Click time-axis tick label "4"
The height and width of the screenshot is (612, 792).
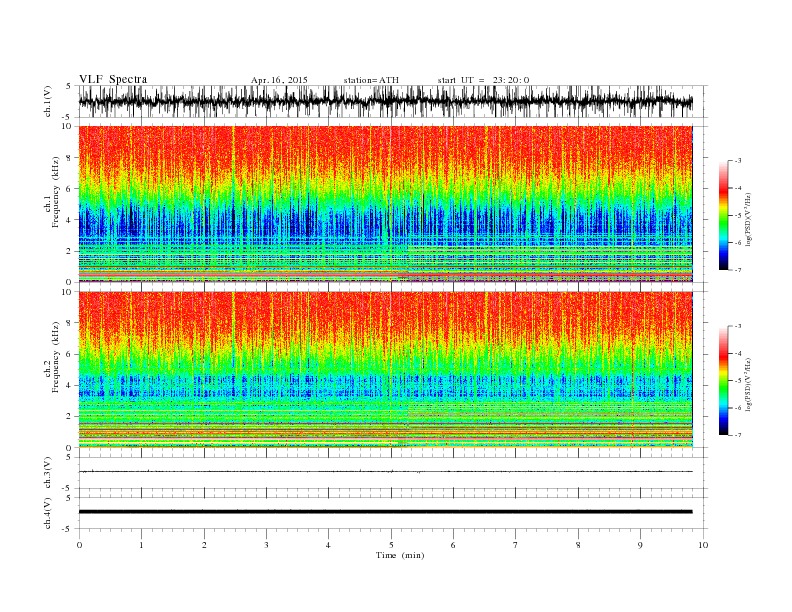coord(329,545)
